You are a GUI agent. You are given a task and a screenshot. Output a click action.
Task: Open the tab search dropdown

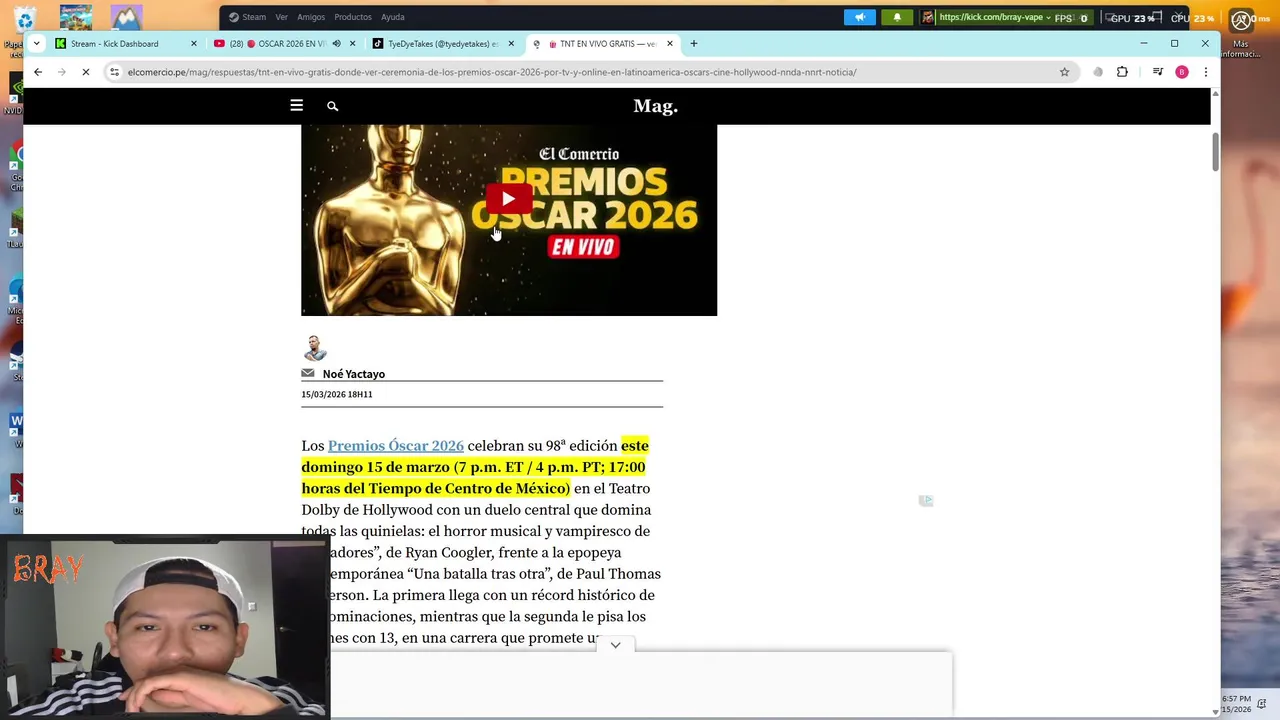point(36,43)
